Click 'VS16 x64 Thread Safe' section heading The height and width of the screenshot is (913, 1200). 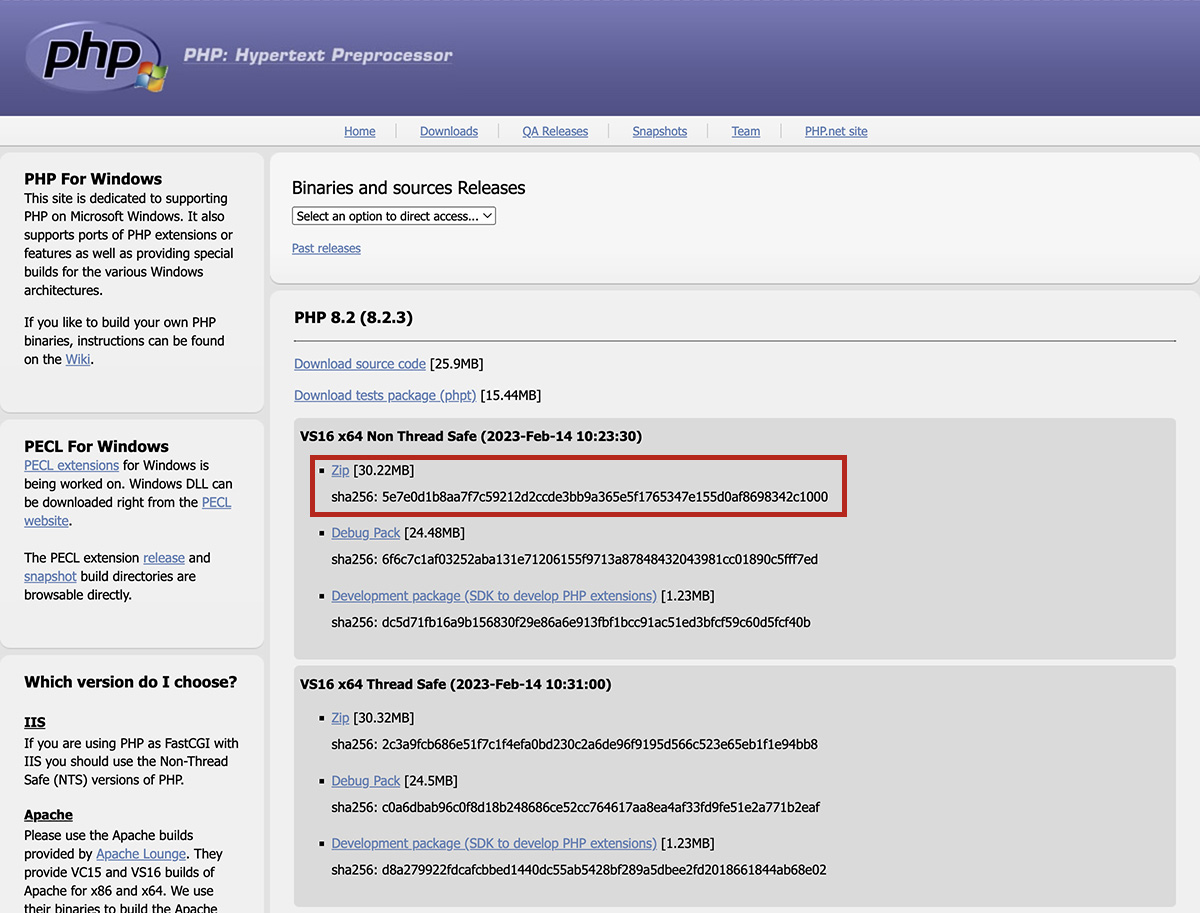455,684
